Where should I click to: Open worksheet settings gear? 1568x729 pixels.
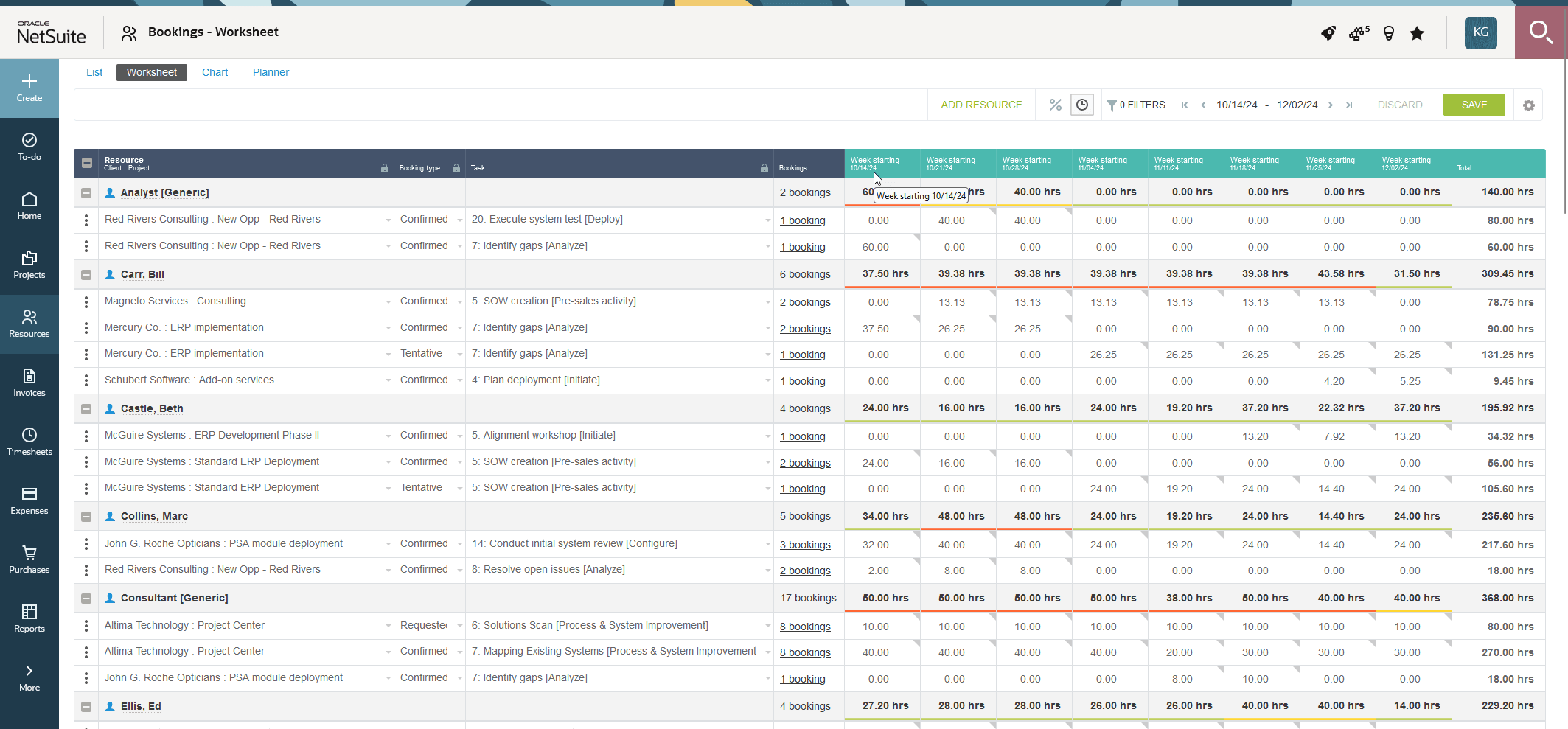point(1529,105)
